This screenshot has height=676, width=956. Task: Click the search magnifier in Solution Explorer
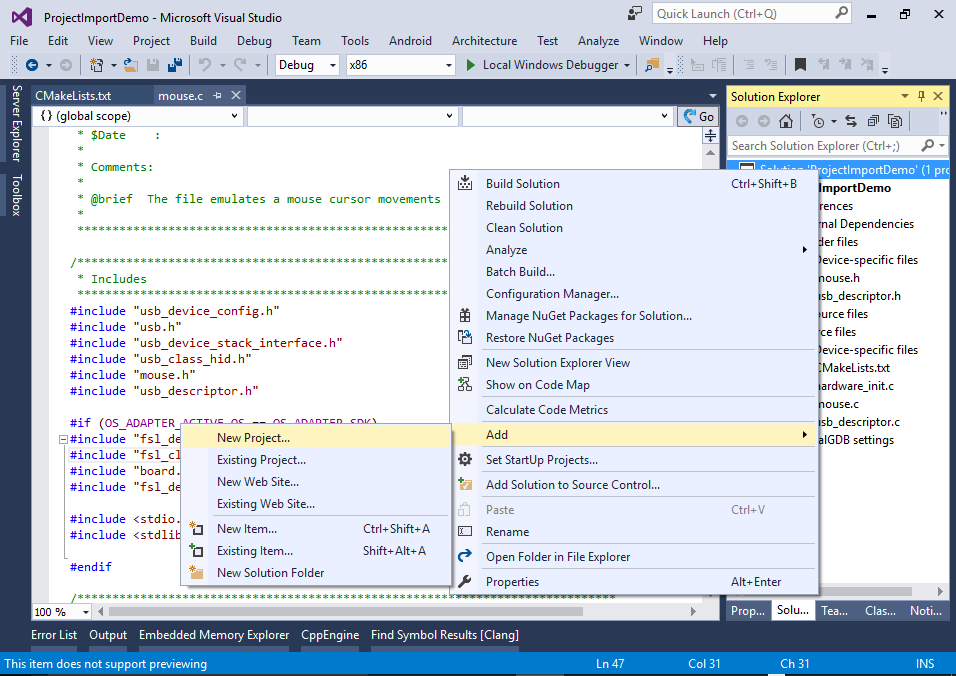pos(928,146)
